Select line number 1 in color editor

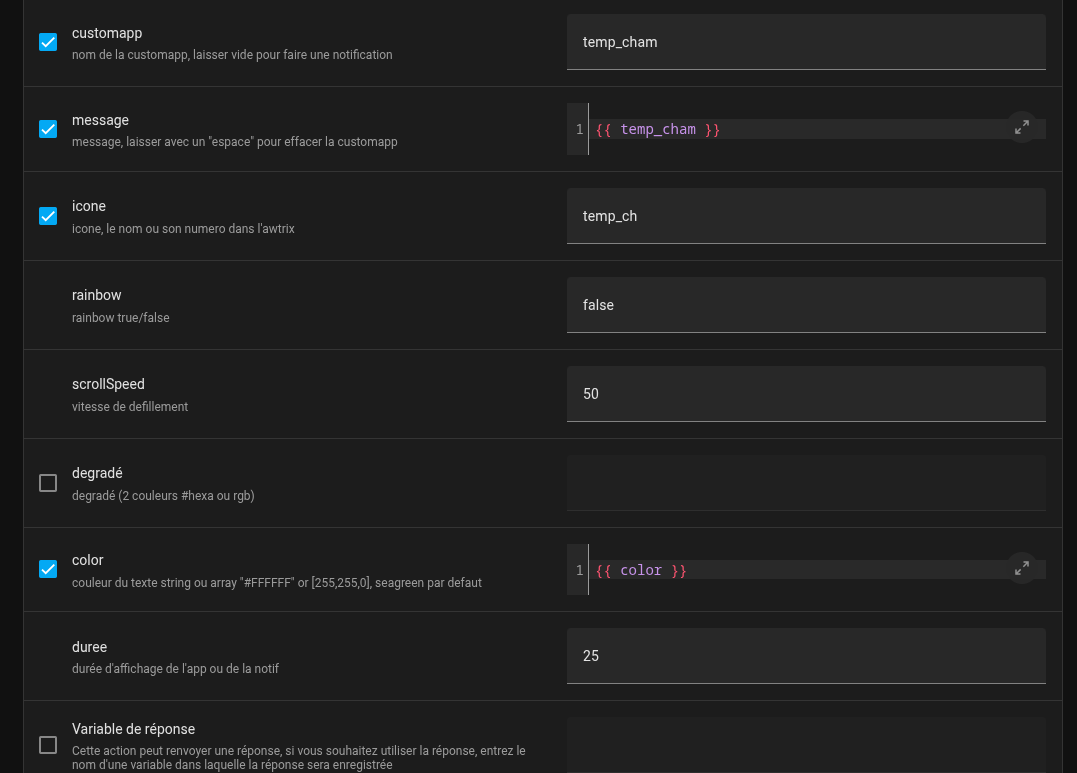pos(580,570)
